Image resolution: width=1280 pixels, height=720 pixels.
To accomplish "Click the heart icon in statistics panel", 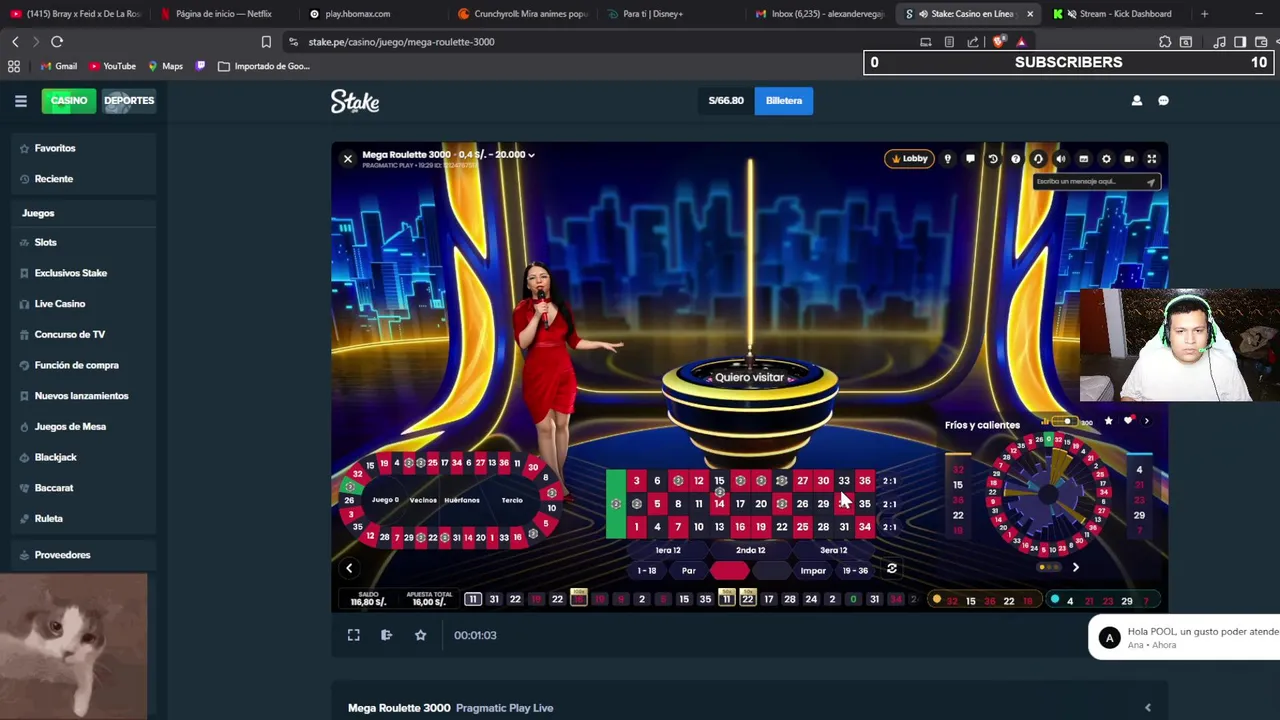I will [x=1128, y=421].
